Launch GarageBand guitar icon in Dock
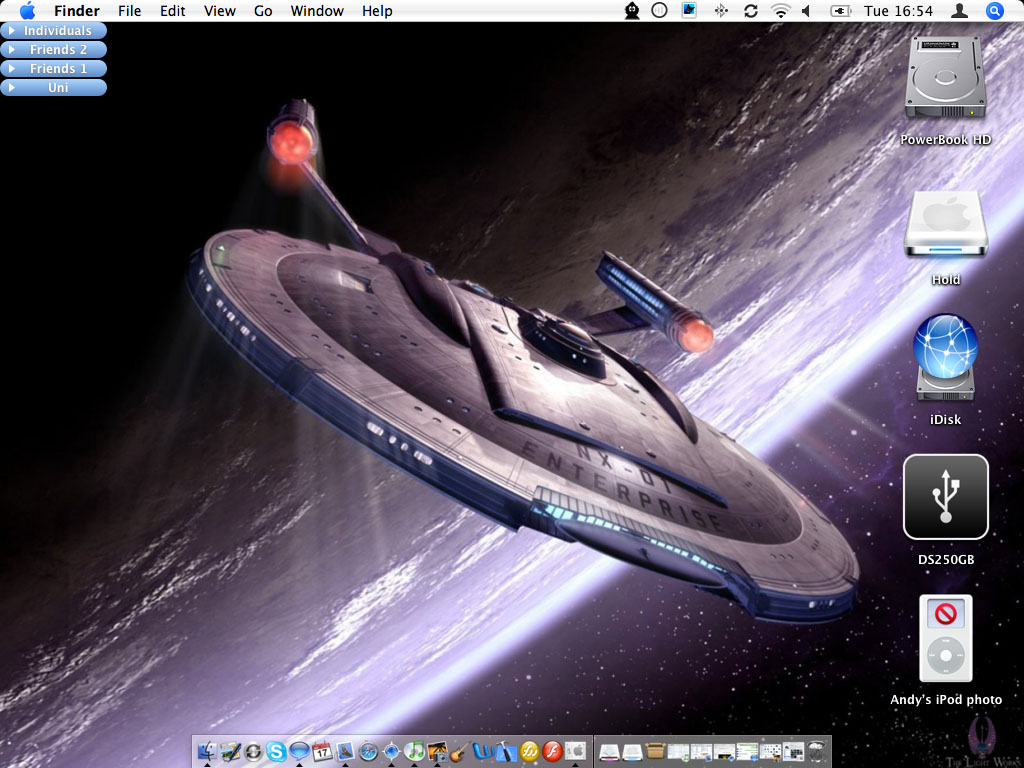The width and height of the screenshot is (1024, 768). tap(460, 752)
